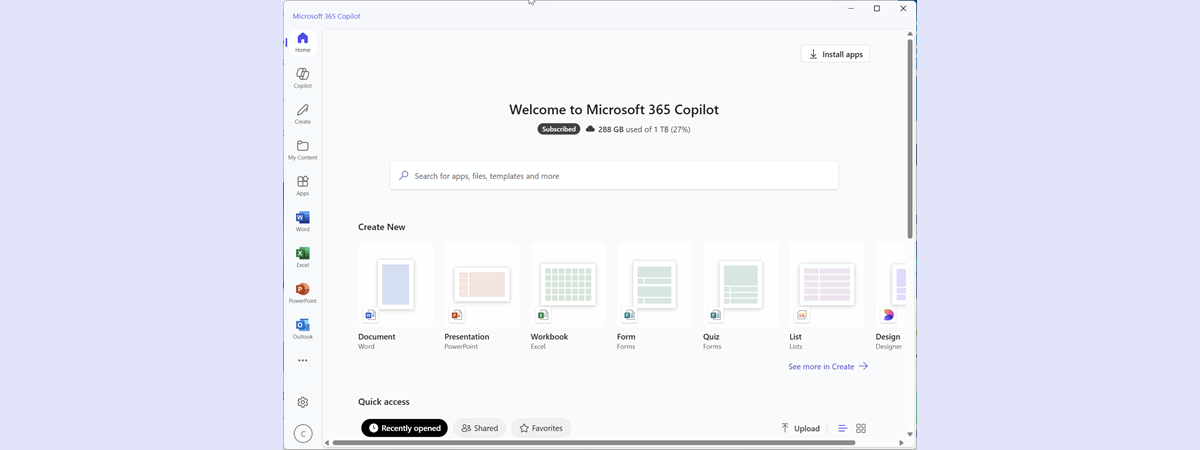This screenshot has height=450, width=1200.
Task: Click the Install apps button
Action: click(835, 54)
